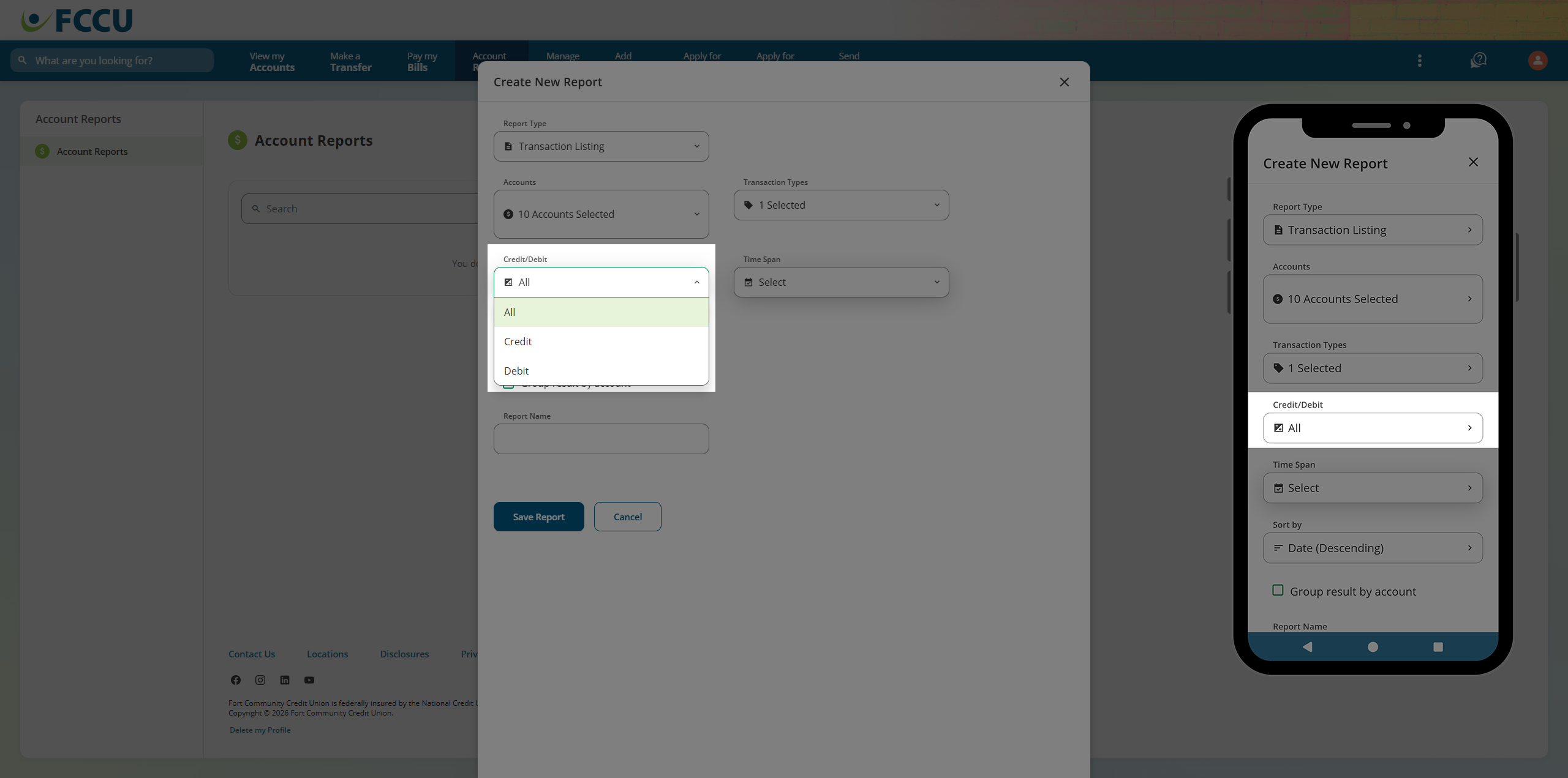The image size is (1568, 778).
Task: Open the Report Type Transaction Listing dropdown
Action: click(x=601, y=146)
